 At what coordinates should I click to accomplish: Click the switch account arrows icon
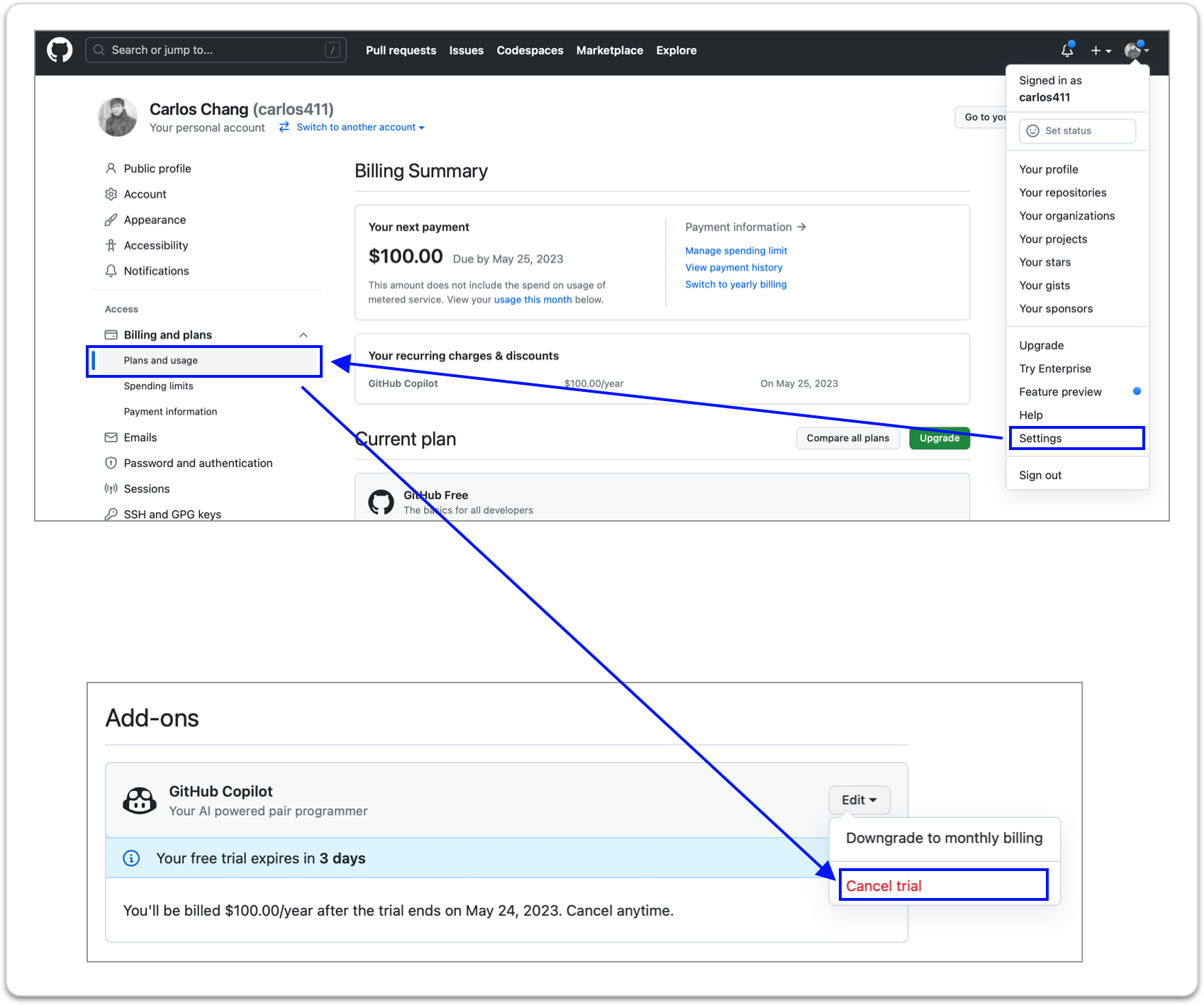coord(284,127)
